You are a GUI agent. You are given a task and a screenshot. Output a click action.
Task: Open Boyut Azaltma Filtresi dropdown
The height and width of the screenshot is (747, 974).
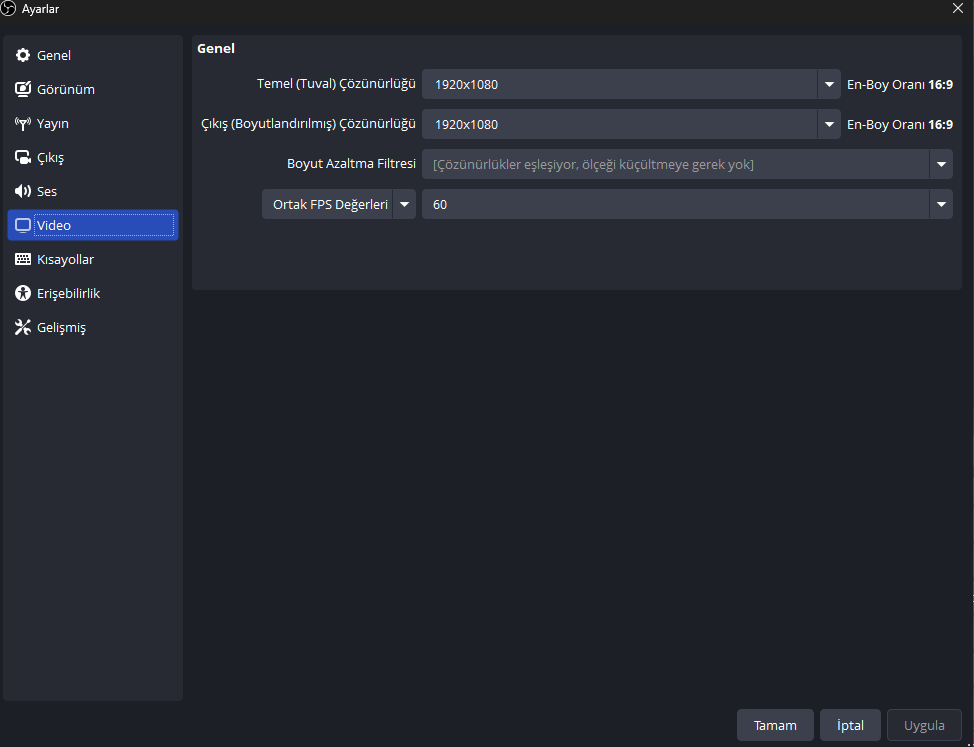687,164
